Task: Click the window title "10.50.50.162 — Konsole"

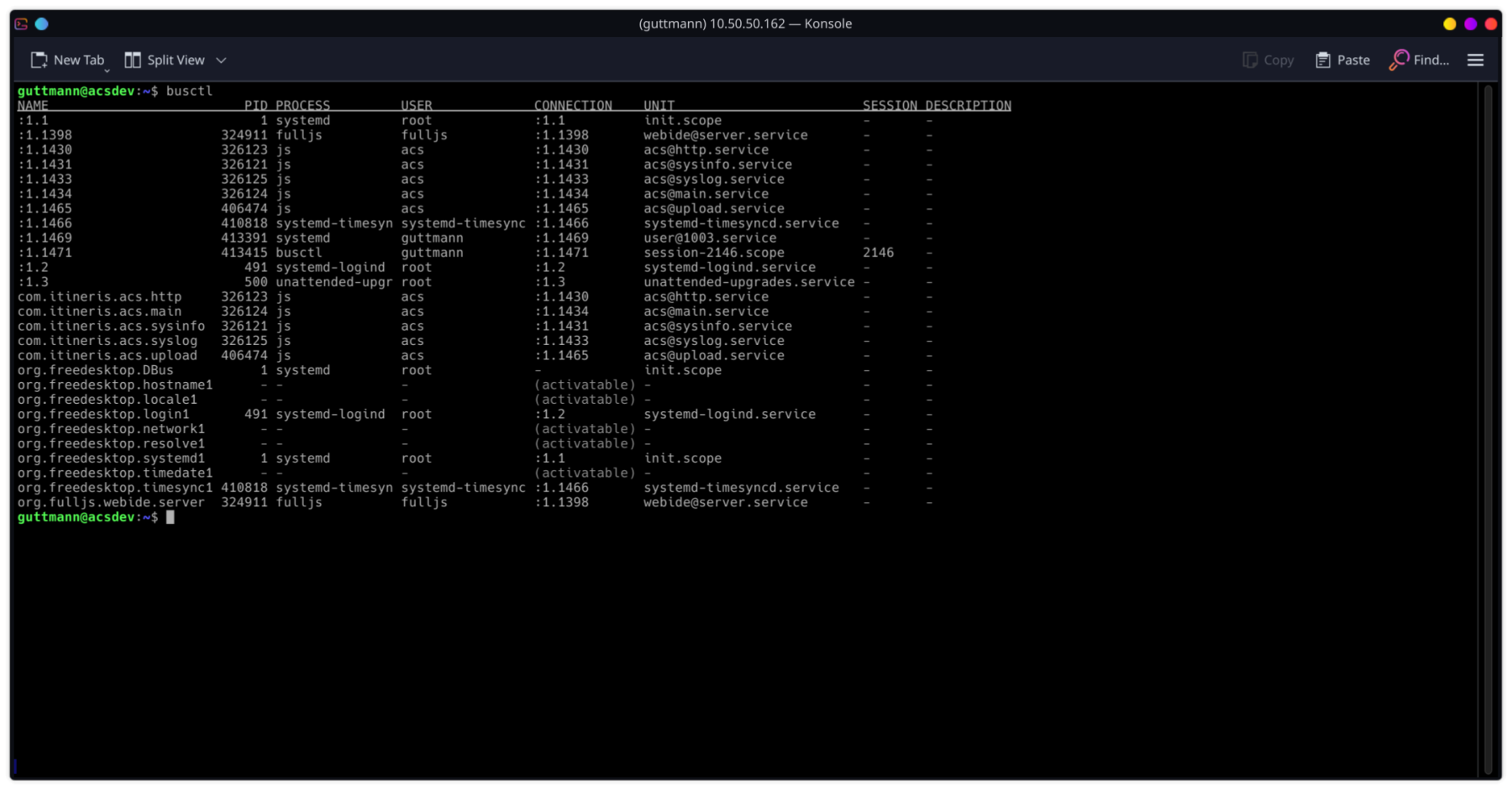Action: point(745,24)
